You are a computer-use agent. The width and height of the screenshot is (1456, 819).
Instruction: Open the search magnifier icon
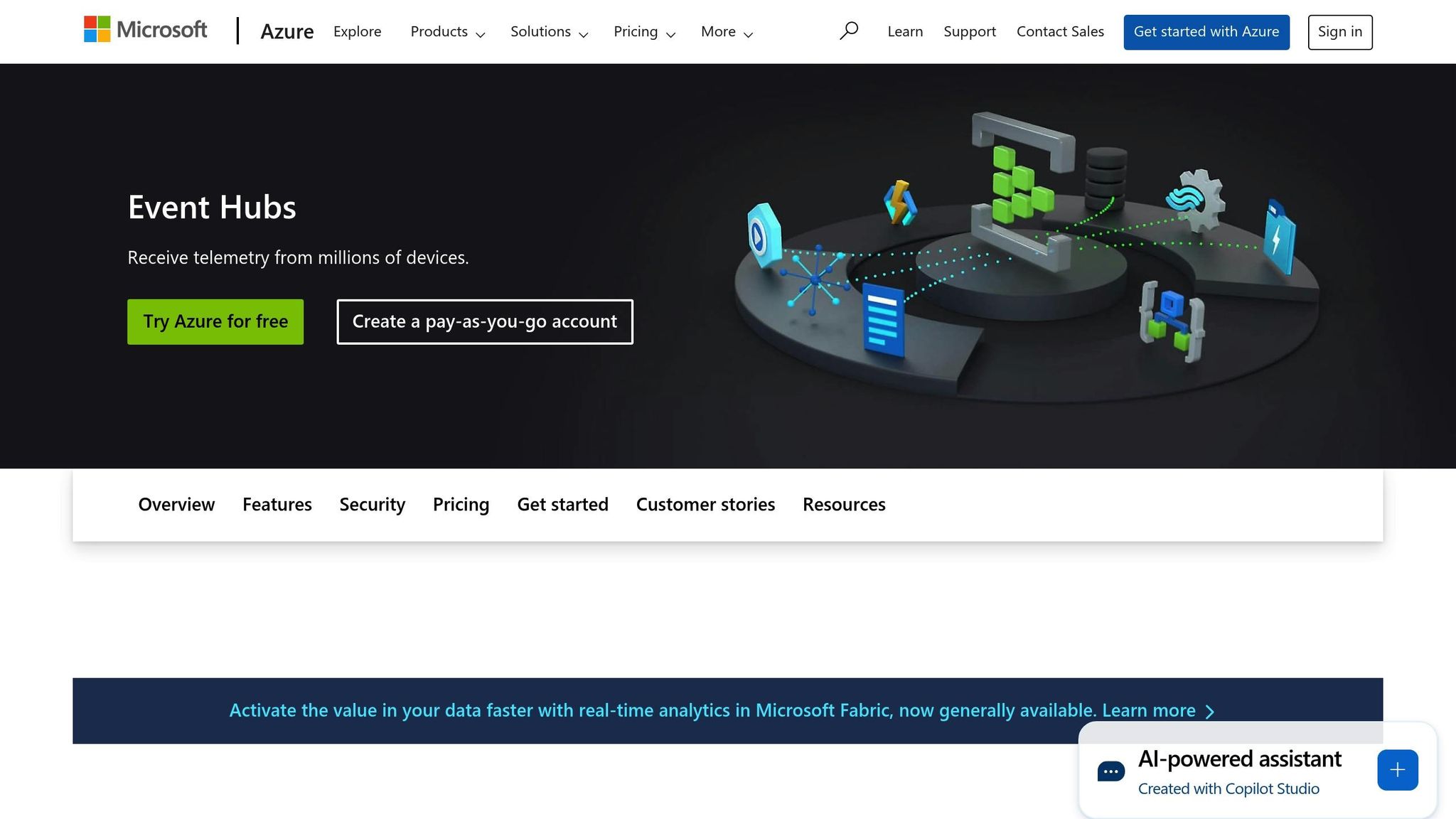click(x=849, y=31)
